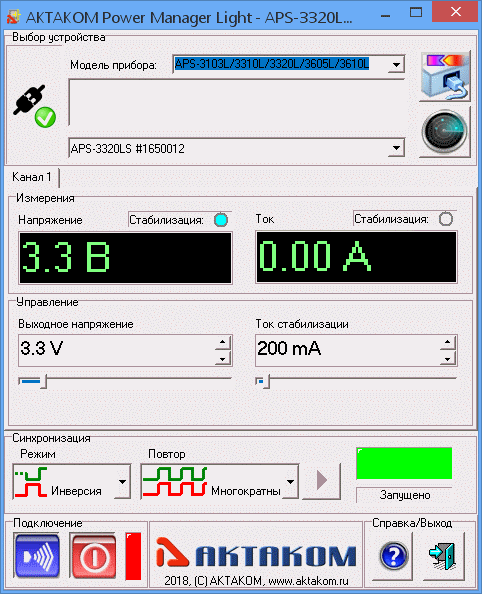
Task: Minimize the Power Manager window
Action: pos(386,15)
